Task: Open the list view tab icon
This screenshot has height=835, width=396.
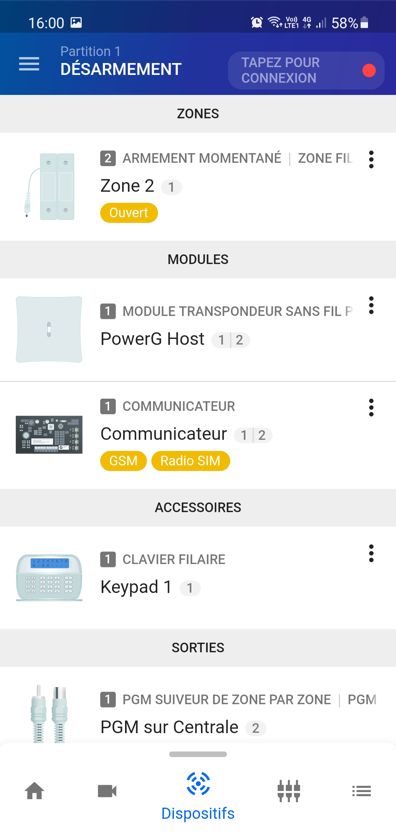Action: (x=361, y=791)
